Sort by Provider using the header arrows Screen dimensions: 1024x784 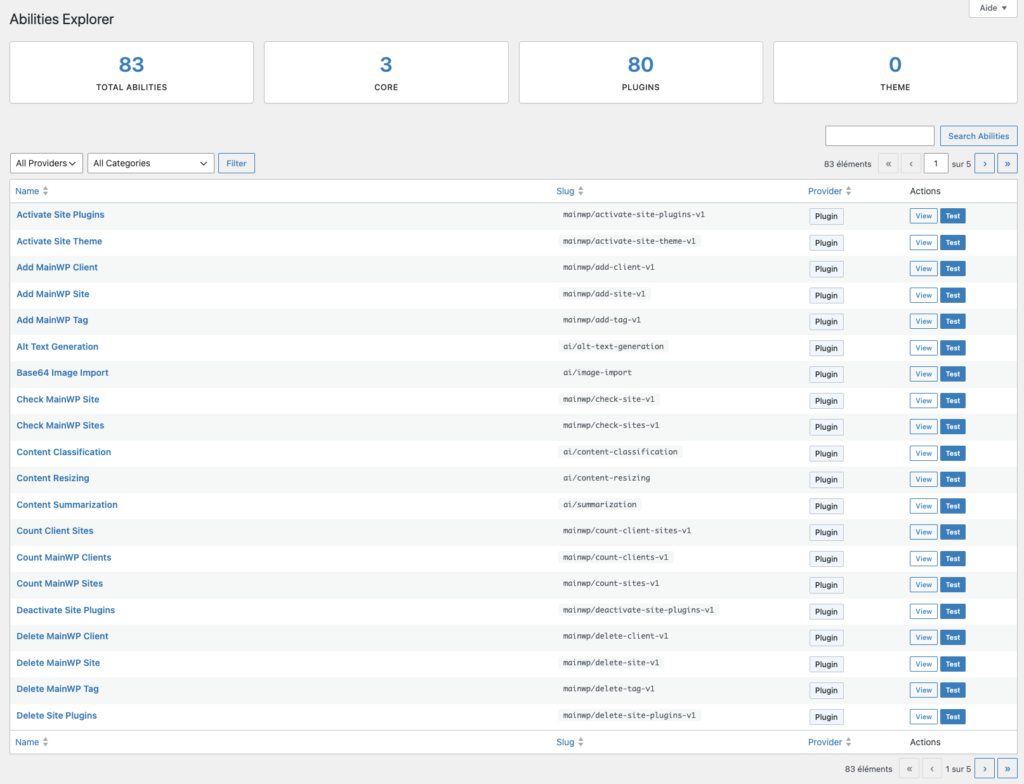[x=848, y=191]
